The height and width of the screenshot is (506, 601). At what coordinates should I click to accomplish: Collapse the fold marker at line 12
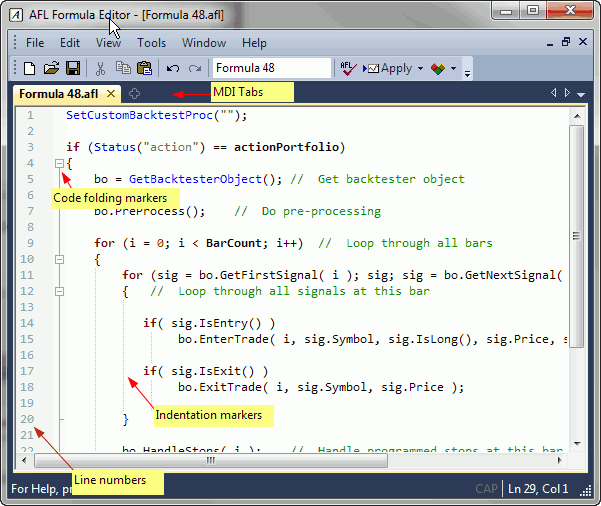pyautogui.click(x=60, y=291)
